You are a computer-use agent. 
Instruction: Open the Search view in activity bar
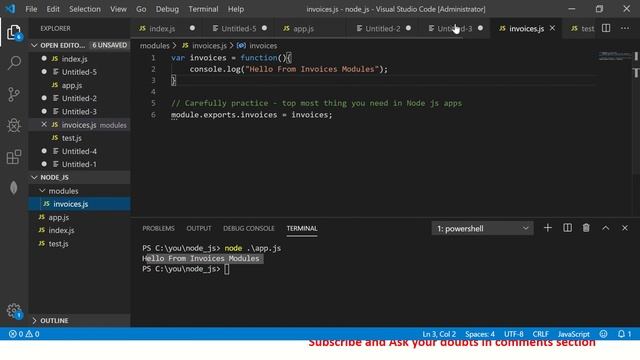pyautogui.click(x=14, y=63)
